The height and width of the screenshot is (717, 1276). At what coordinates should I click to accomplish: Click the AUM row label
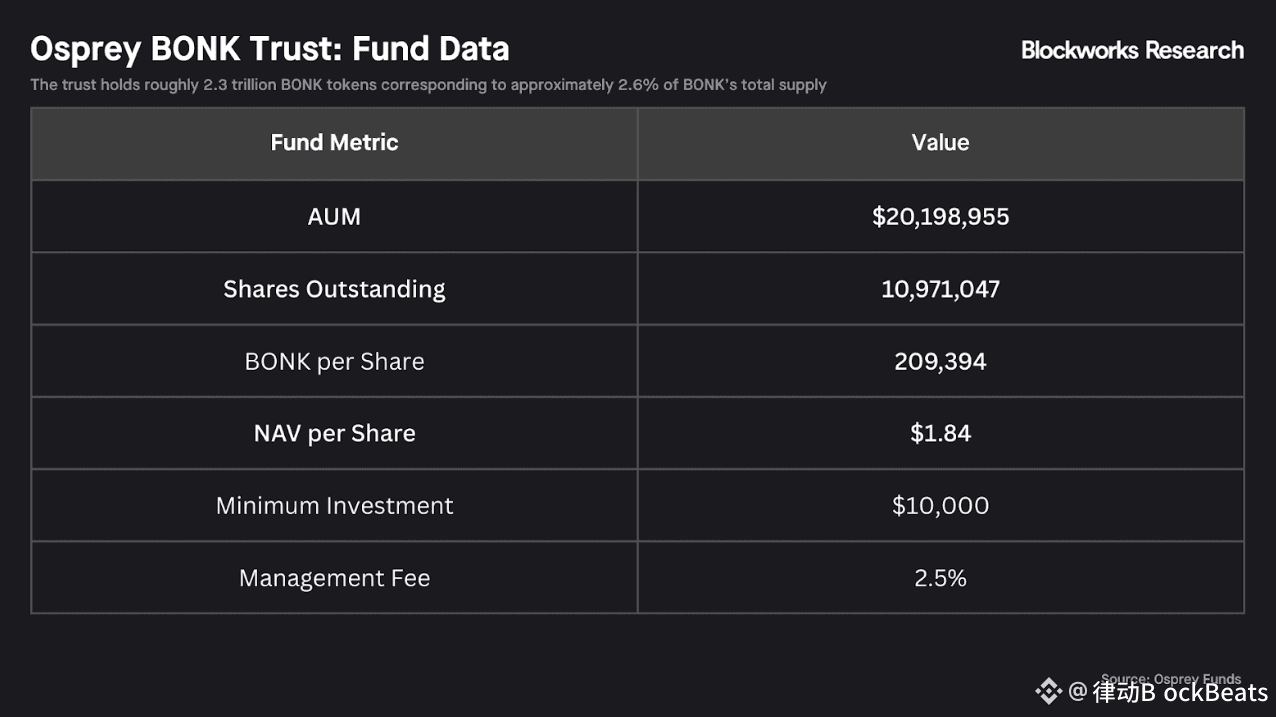(x=334, y=217)
